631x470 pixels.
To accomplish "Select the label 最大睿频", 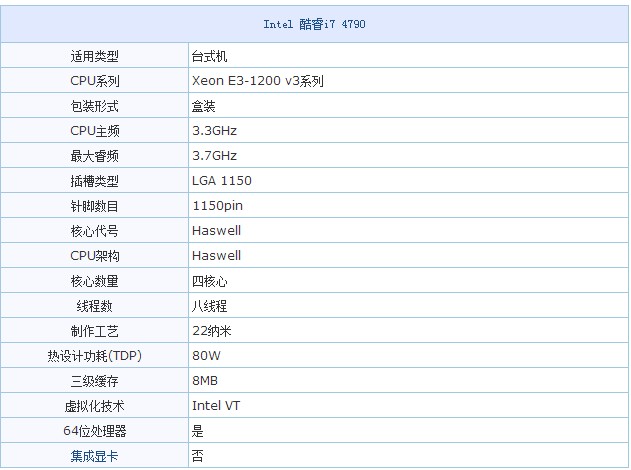I will pyautogui.click(x=94, y=156).
